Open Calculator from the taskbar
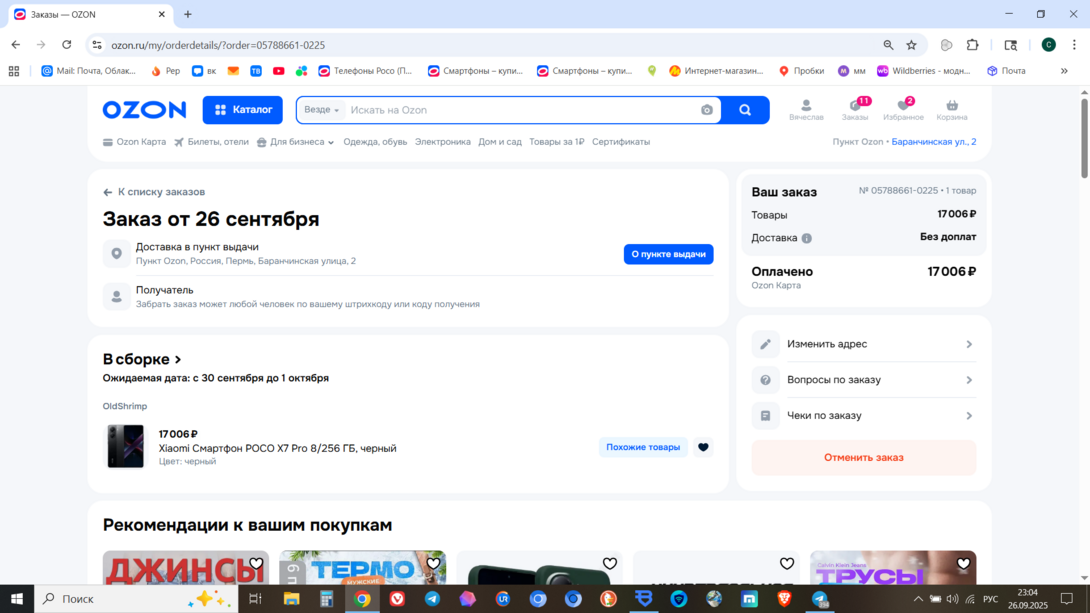Image resolution: width=1090 pixels, height=613 pixels. 326,598
